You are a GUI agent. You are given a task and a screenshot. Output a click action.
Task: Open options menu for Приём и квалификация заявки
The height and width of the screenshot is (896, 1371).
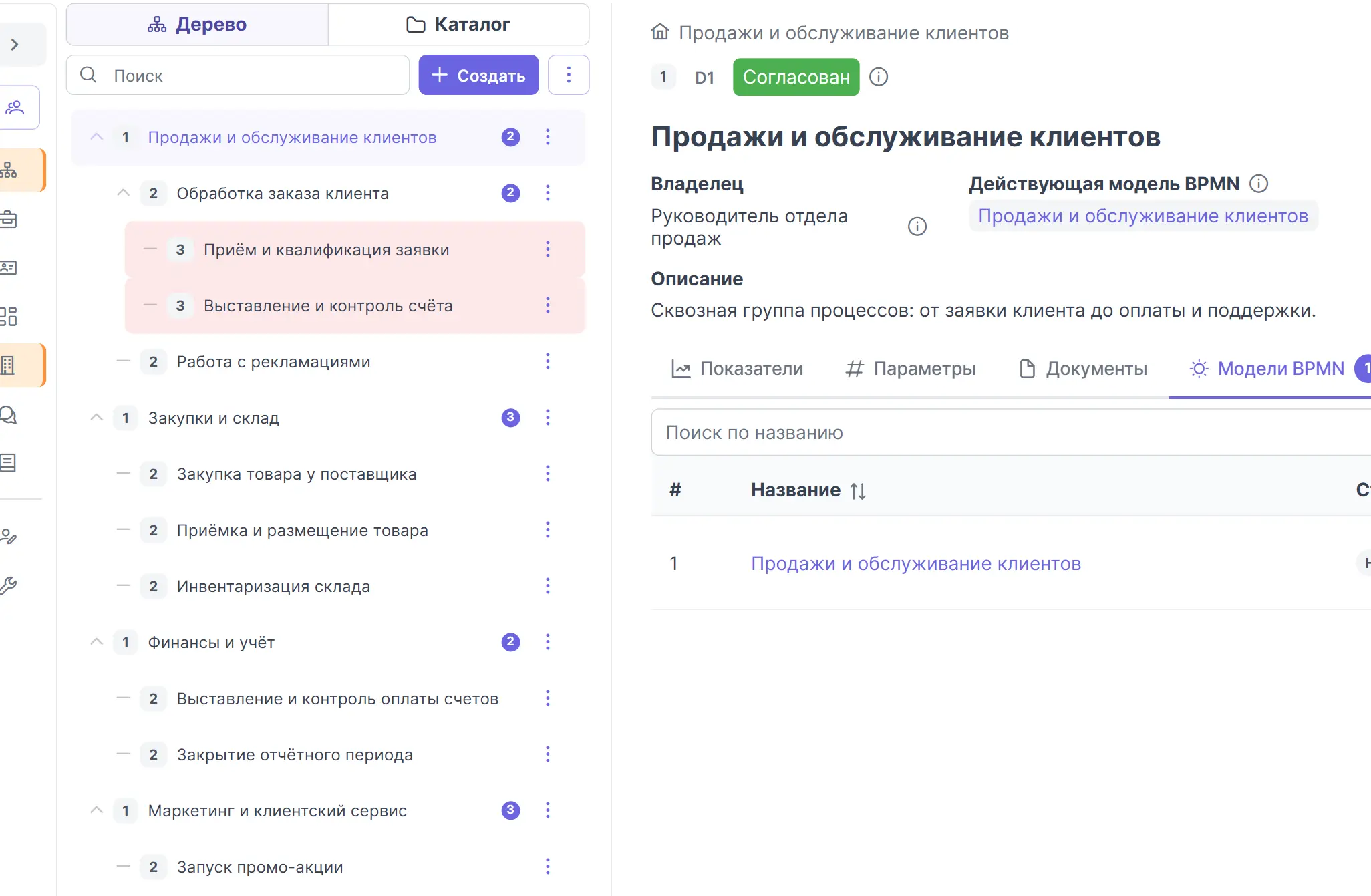point(548,249)
